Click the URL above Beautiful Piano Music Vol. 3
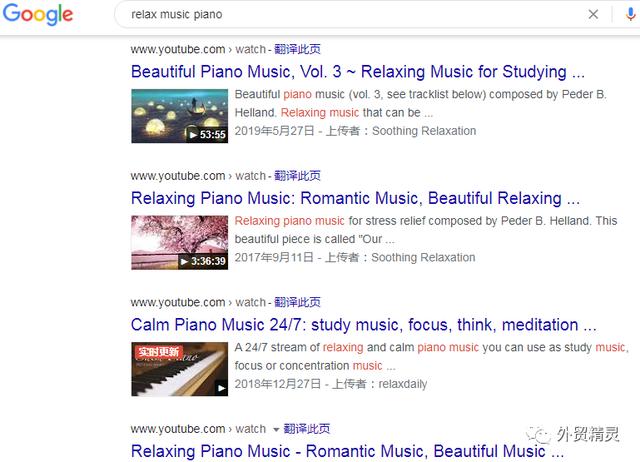 tap(198, 49)
